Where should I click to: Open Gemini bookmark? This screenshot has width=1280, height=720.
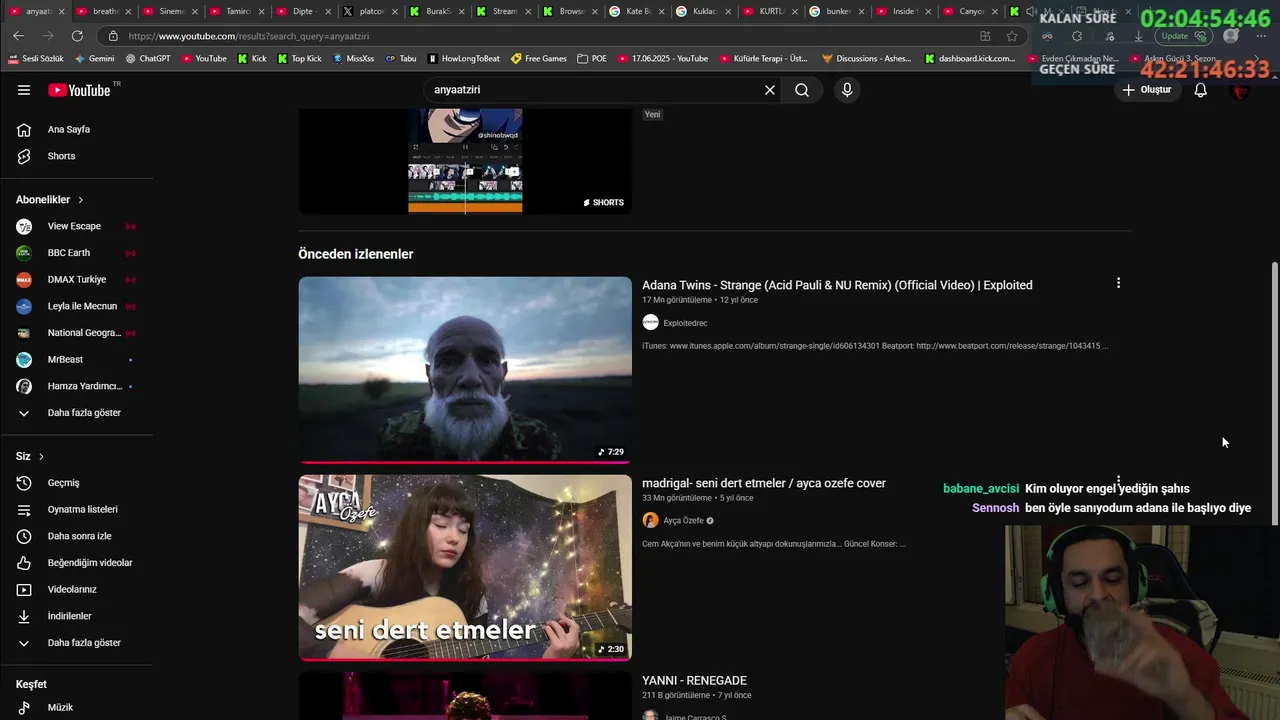[x=94, y=59]
